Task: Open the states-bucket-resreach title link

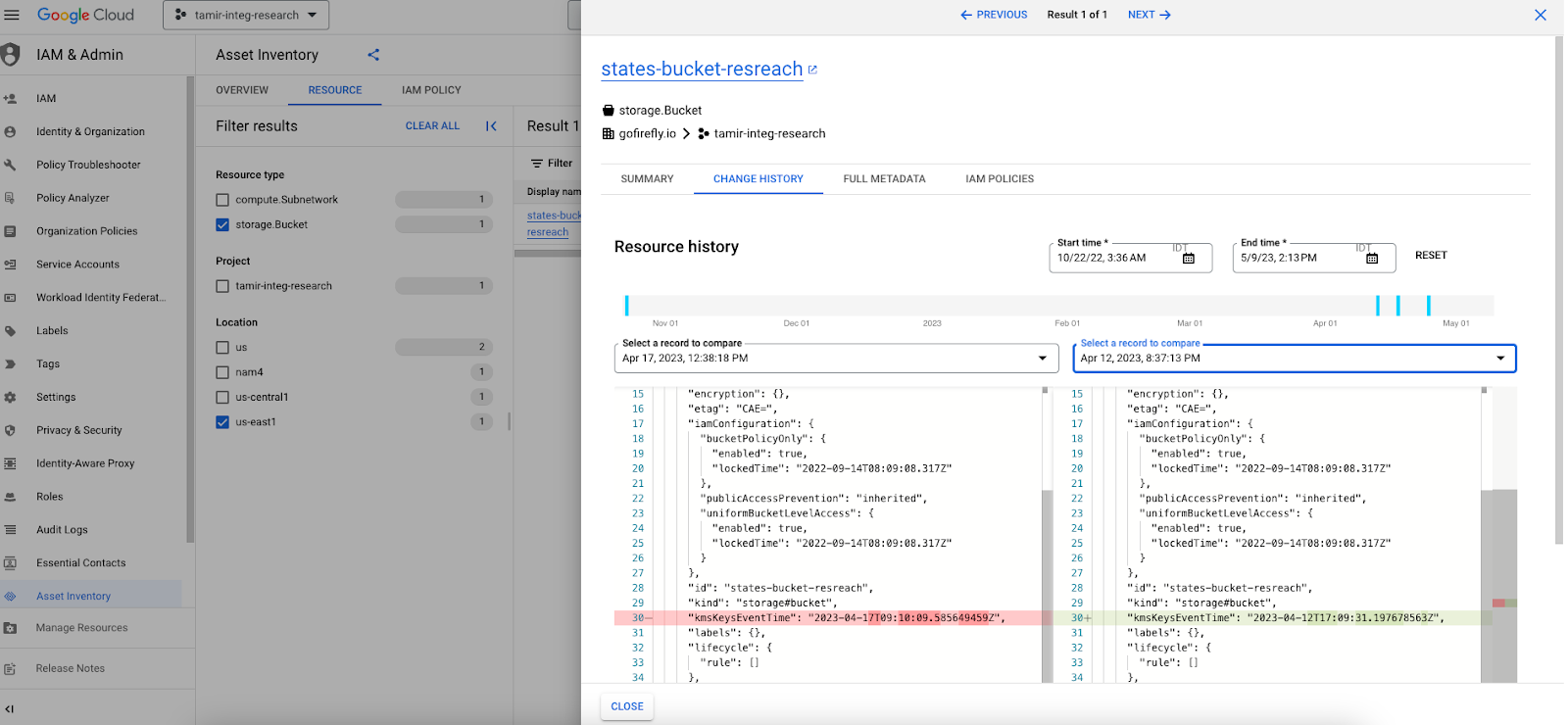Action: click(x=702, y=70)
